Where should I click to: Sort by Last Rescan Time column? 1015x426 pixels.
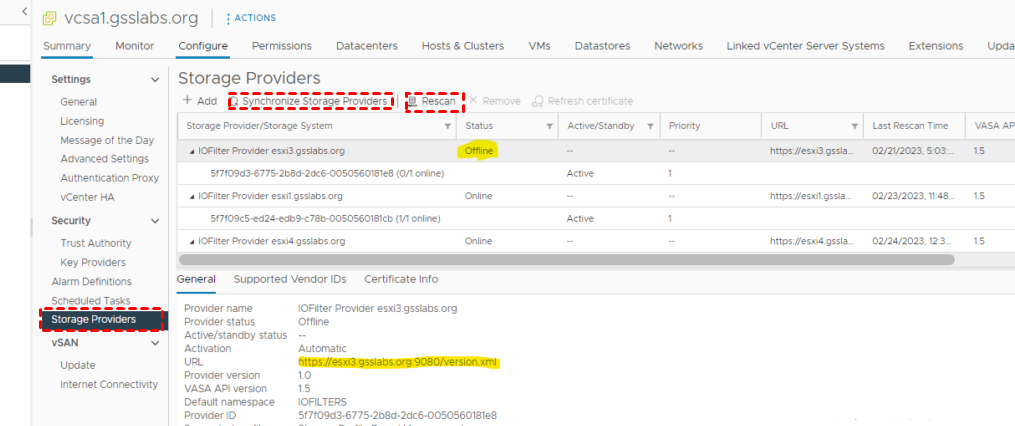tap(910, 126)
